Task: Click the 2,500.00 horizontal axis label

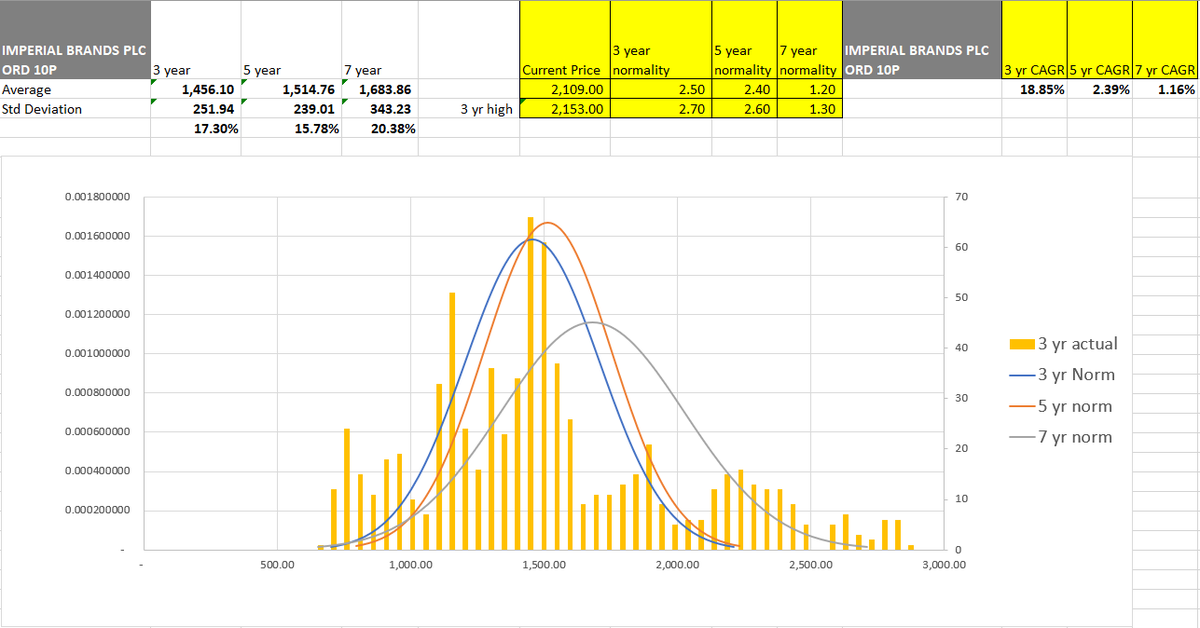Action: tap(810, 566)
